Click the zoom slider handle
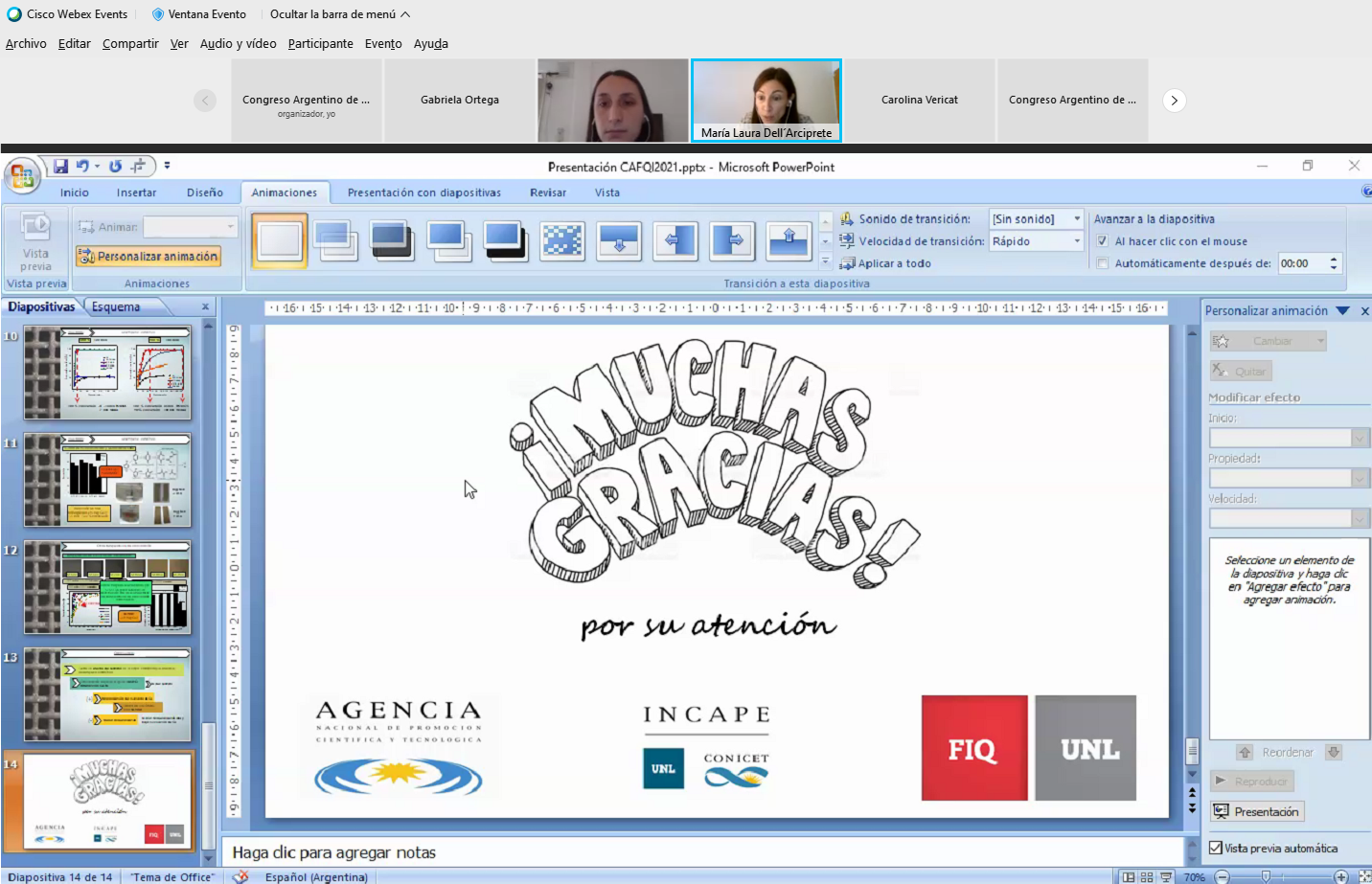Image resolution: width=1372 pixels, height=884 pixels. click(x=1266, y=876)
